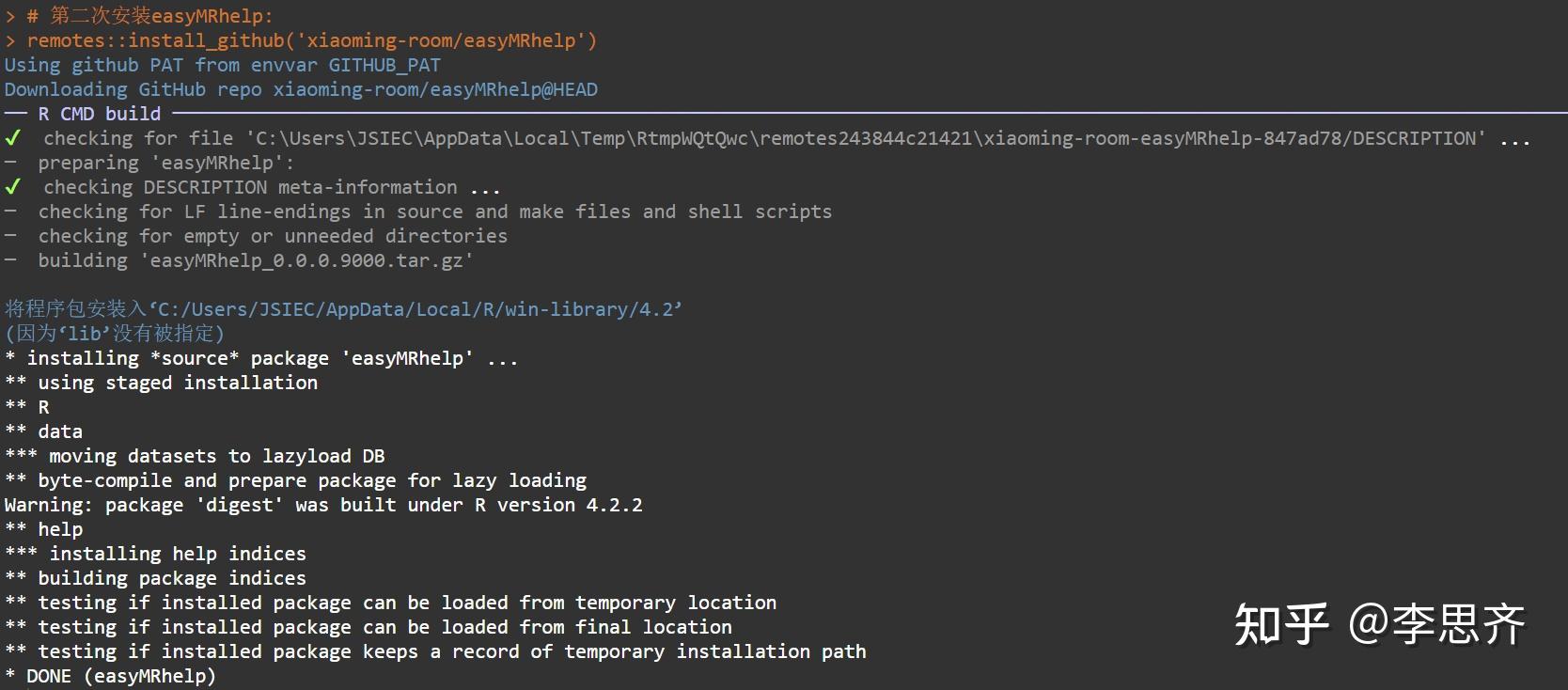The image size is (1568, 690).
Task: Click the 'checking for LF line-endings' line
Action: 434,212
